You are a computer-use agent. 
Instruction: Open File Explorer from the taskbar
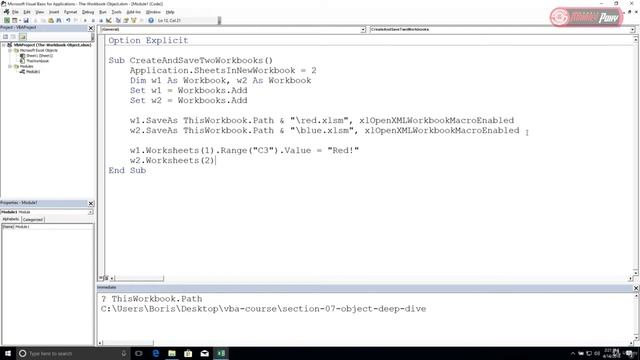[x=172, y=353]
